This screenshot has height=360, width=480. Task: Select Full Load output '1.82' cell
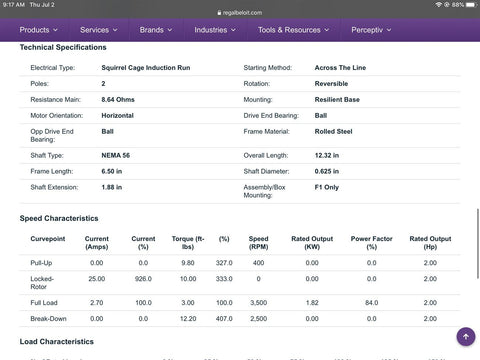[x=312, y=303]
